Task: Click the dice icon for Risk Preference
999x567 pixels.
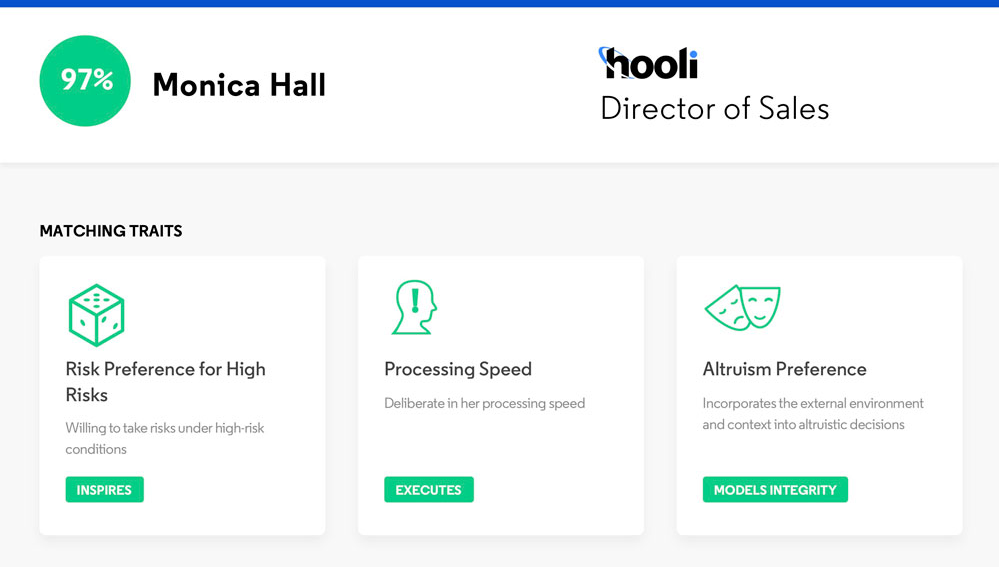Action: (96, 315)
